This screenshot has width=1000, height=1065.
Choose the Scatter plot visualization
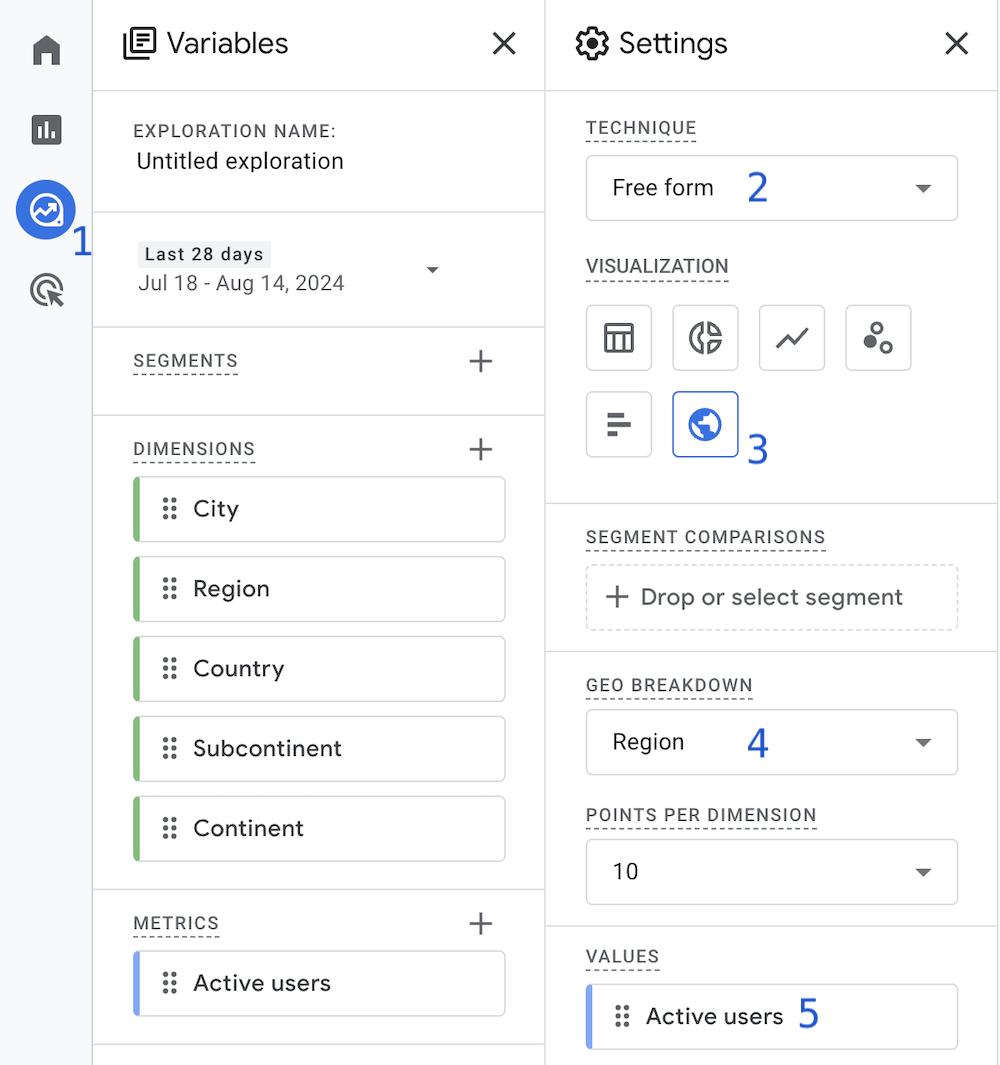tap(878, 338)
